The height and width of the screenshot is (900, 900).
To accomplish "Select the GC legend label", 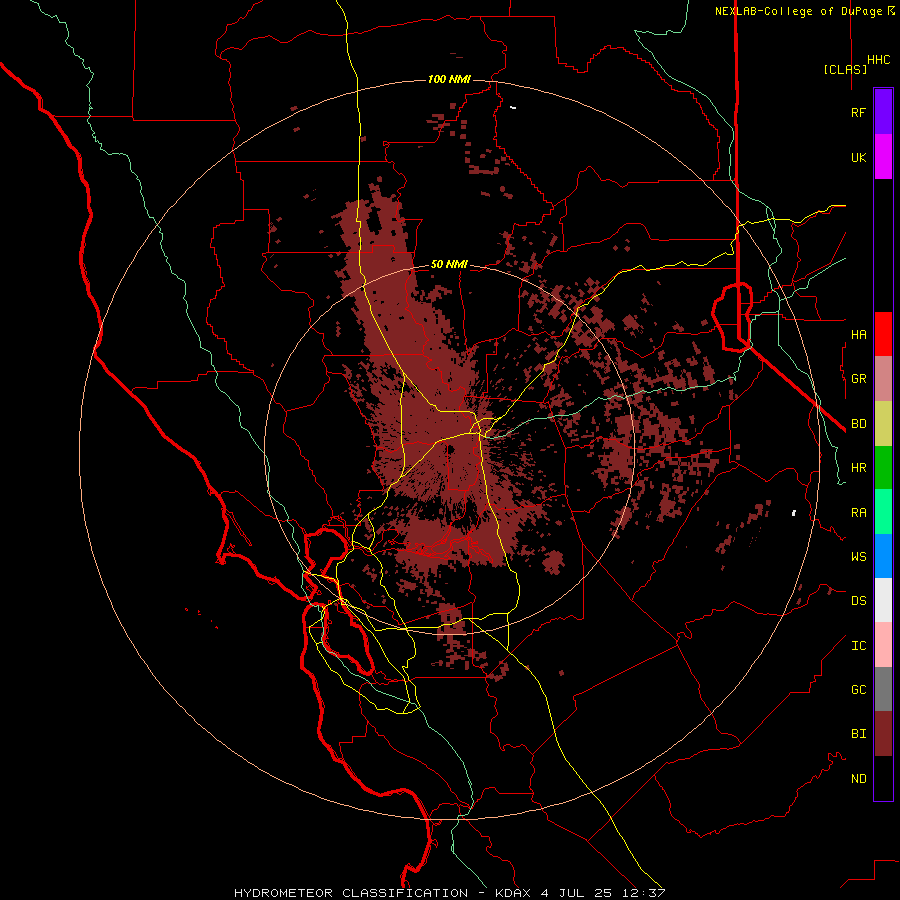I will 858,689.
